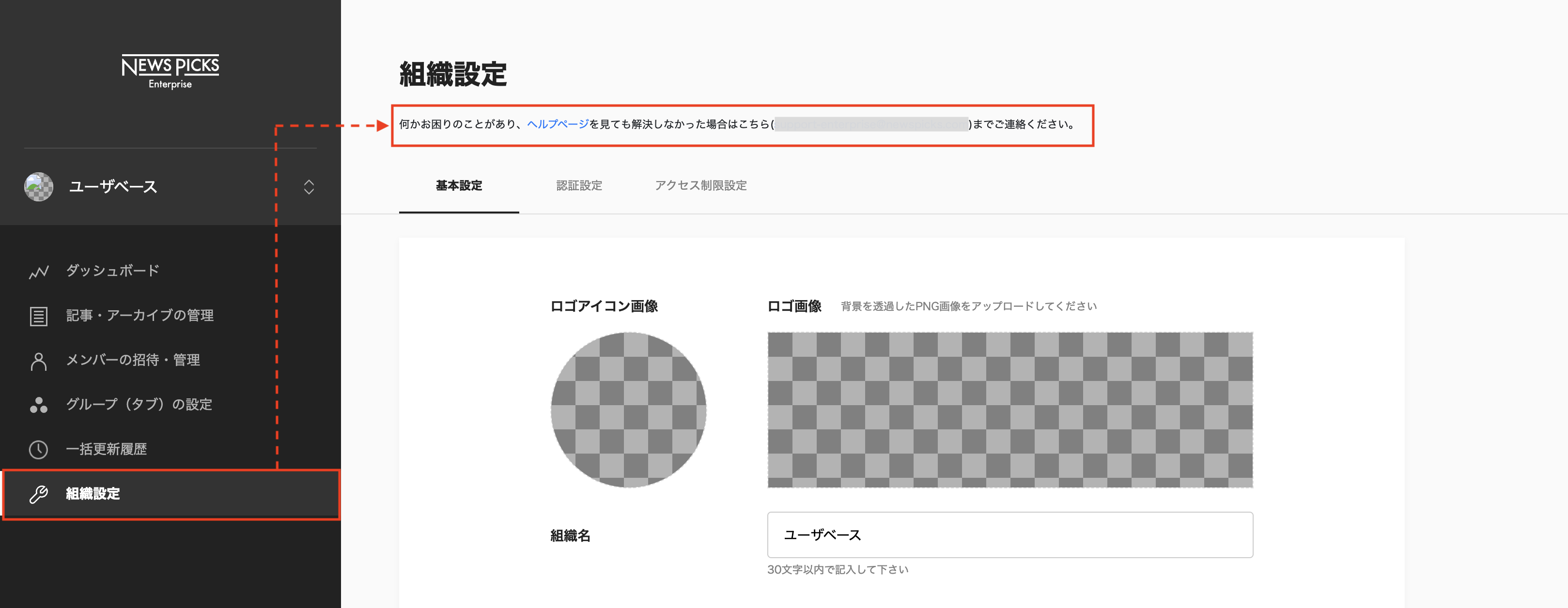1568x608 pixels.
Task: Go to メンバーの招待・管理 page
Action: [x=133, y=360]
